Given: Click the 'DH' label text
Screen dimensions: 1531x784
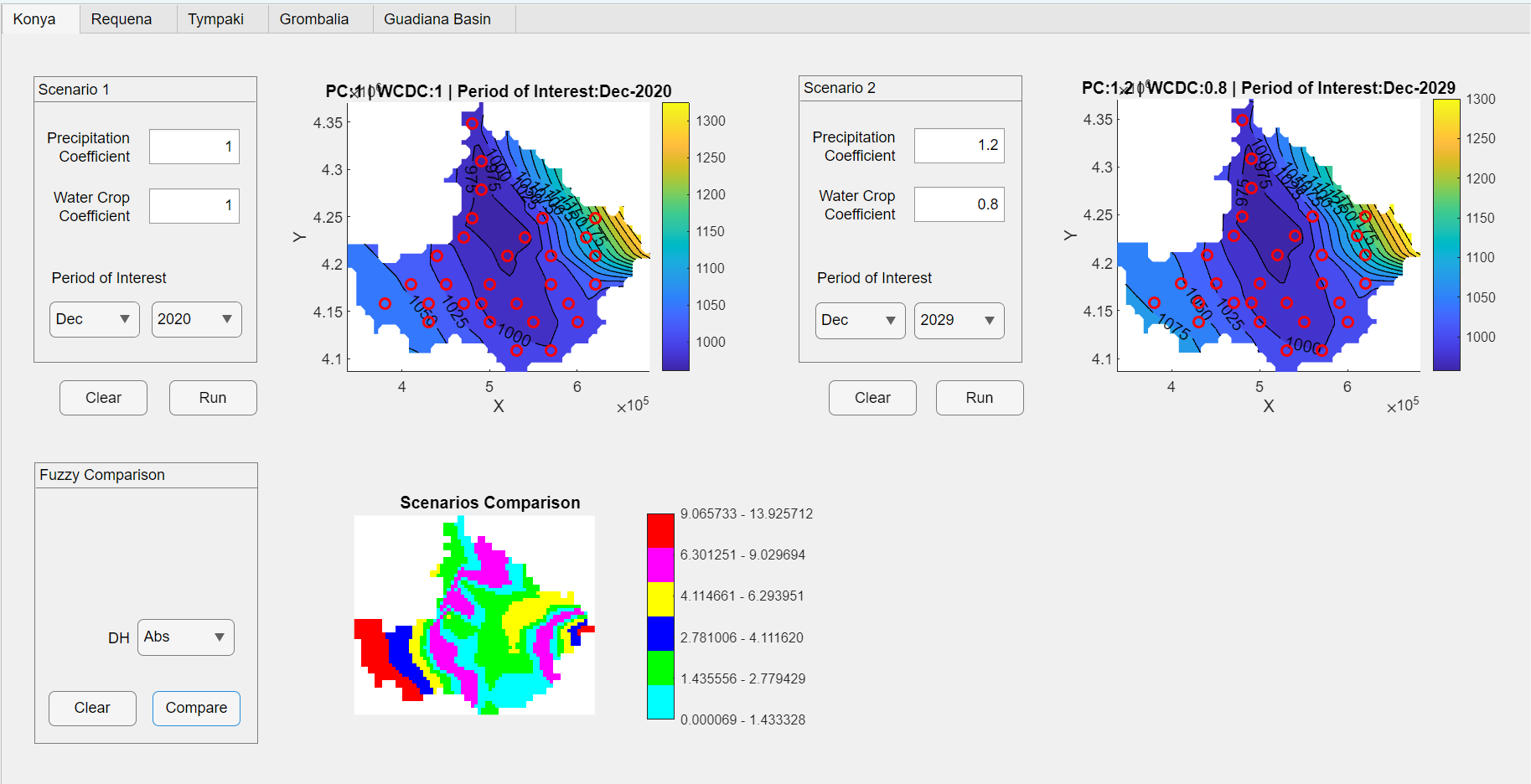Looking at the screenshot, I should pos(119,638).
